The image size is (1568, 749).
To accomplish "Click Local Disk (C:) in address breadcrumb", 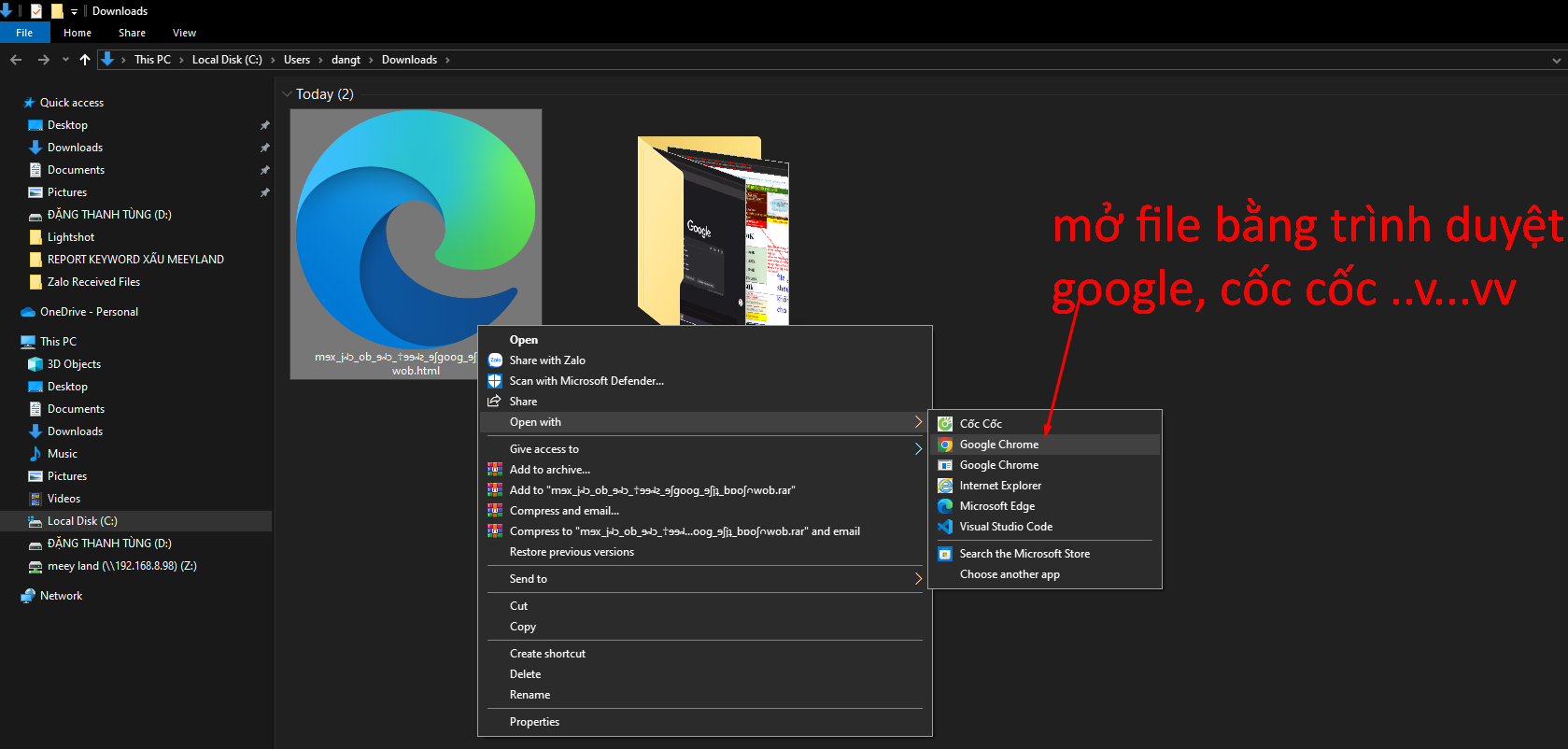I will coord(227,60).
